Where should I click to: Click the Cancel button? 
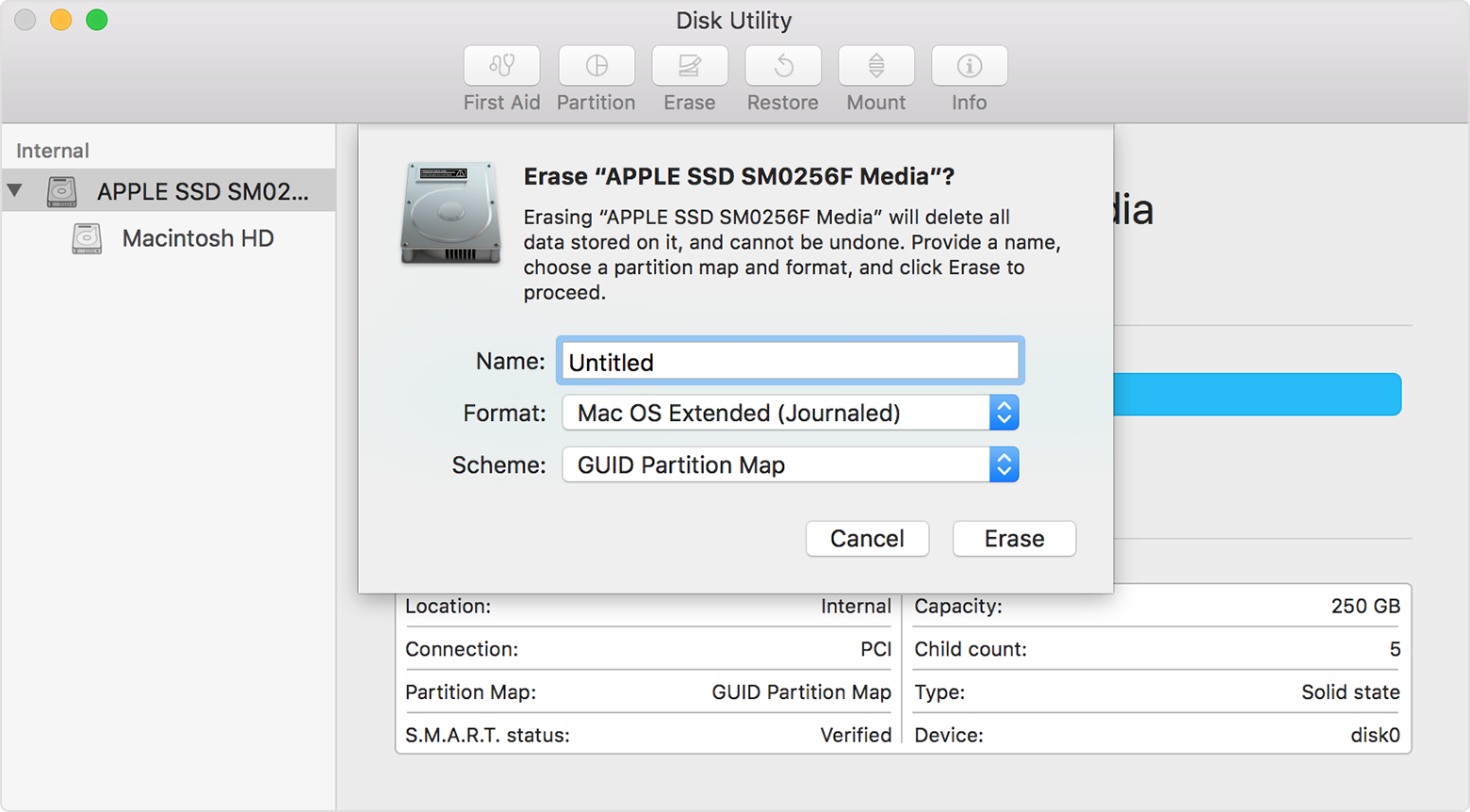867,539
